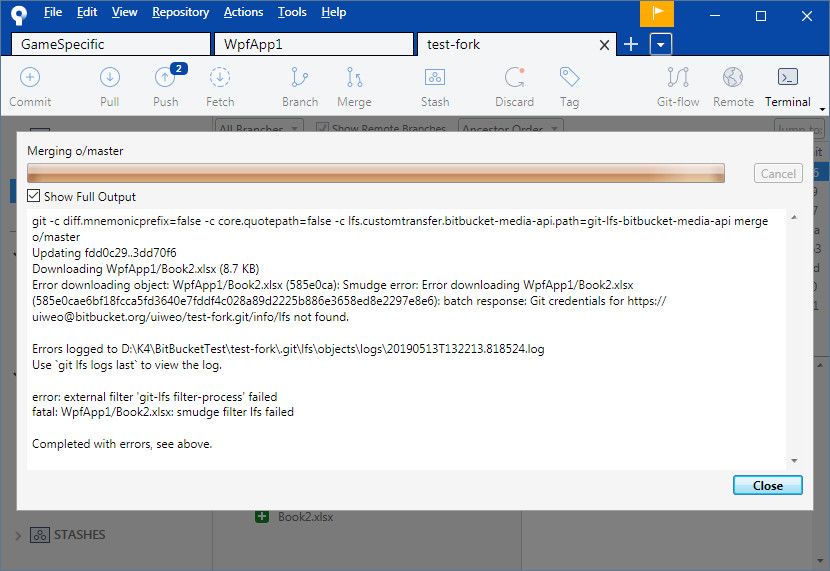Open the Tools menu

click(292, 12)
